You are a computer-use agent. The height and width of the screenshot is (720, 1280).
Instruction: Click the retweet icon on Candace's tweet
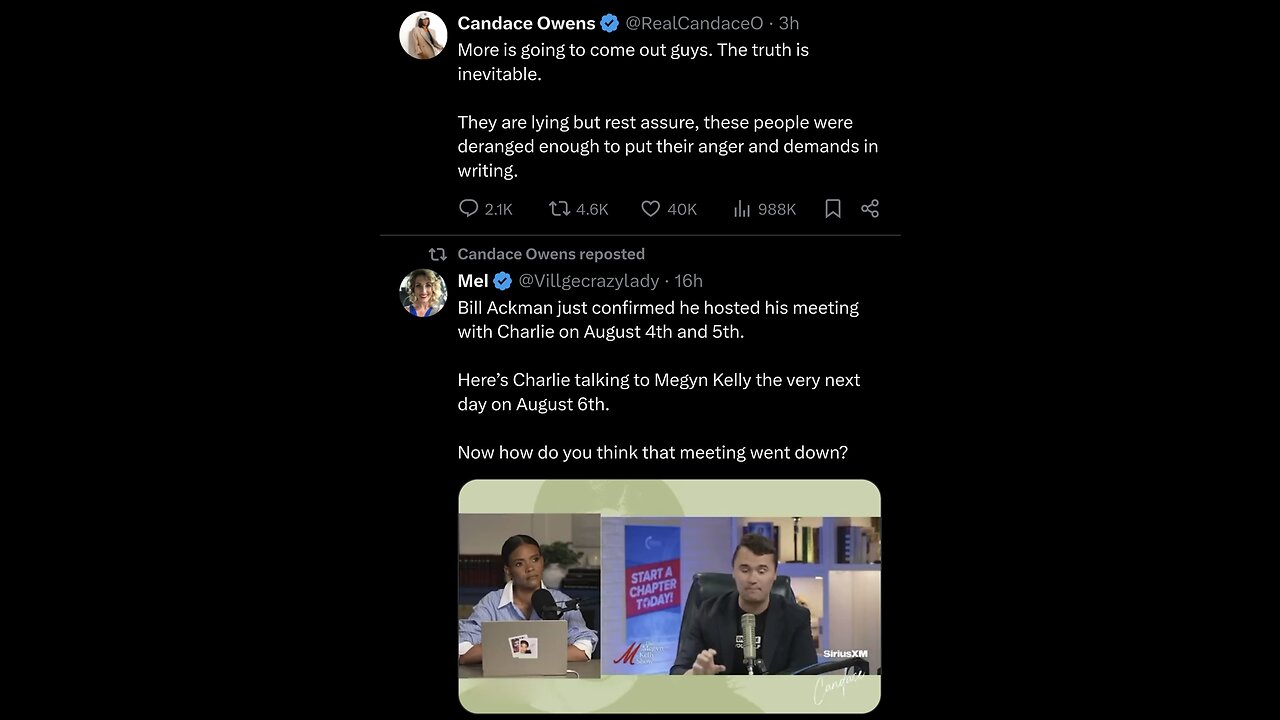[559, 208]
